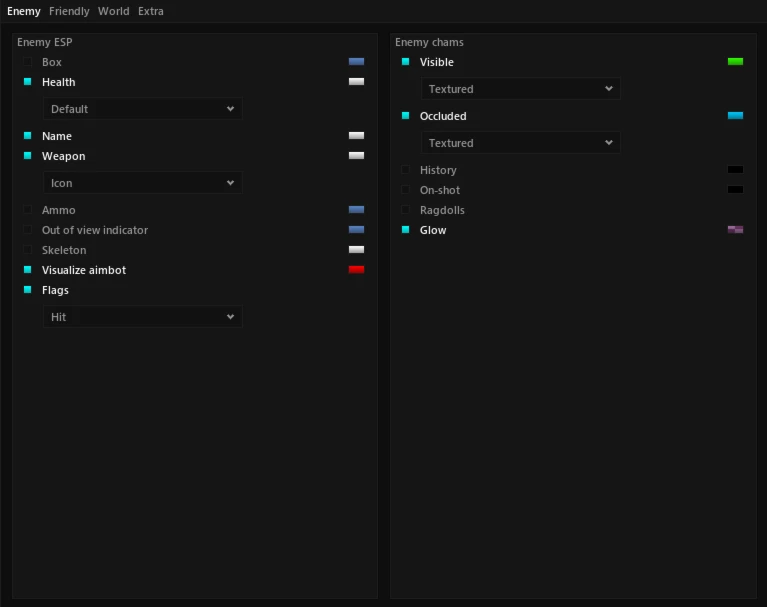Open the World tab
Image resolution: width=767 pixels, height=607 pixels.
(113, 11)
